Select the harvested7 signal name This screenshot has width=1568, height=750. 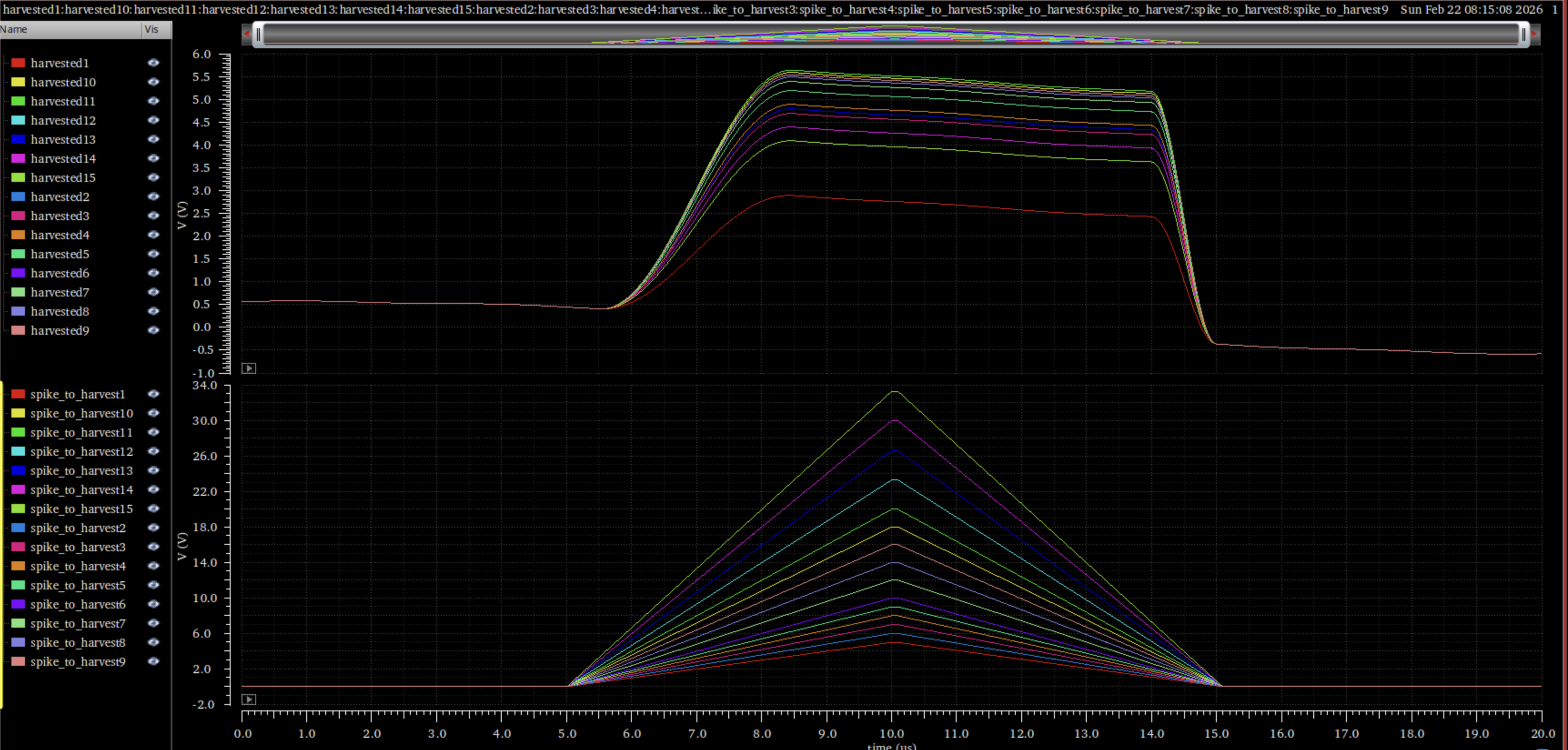click(60, 292)
